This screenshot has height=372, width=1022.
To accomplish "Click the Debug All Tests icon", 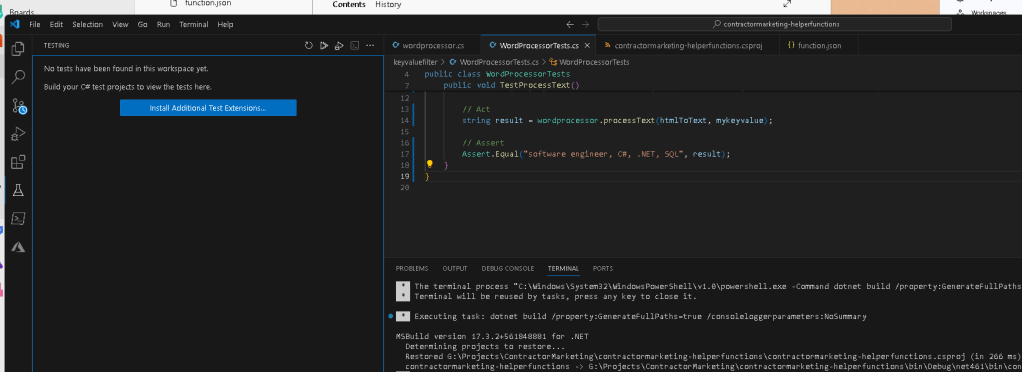I will point(339,46).
